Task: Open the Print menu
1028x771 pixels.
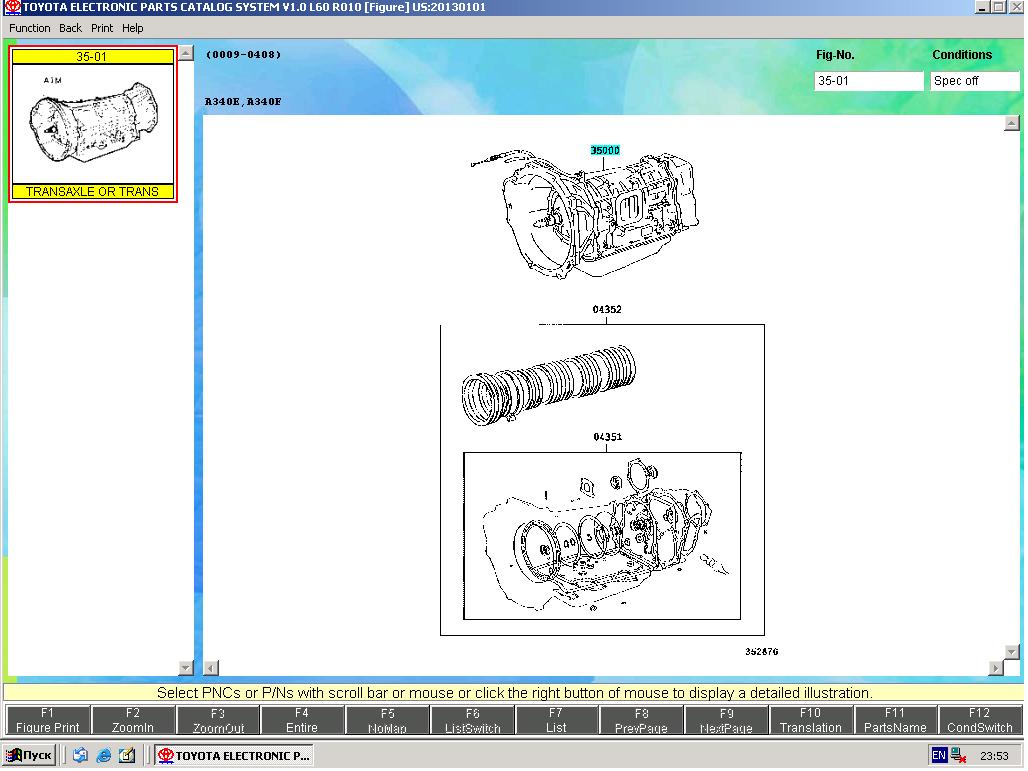Action: click(102, 28)
